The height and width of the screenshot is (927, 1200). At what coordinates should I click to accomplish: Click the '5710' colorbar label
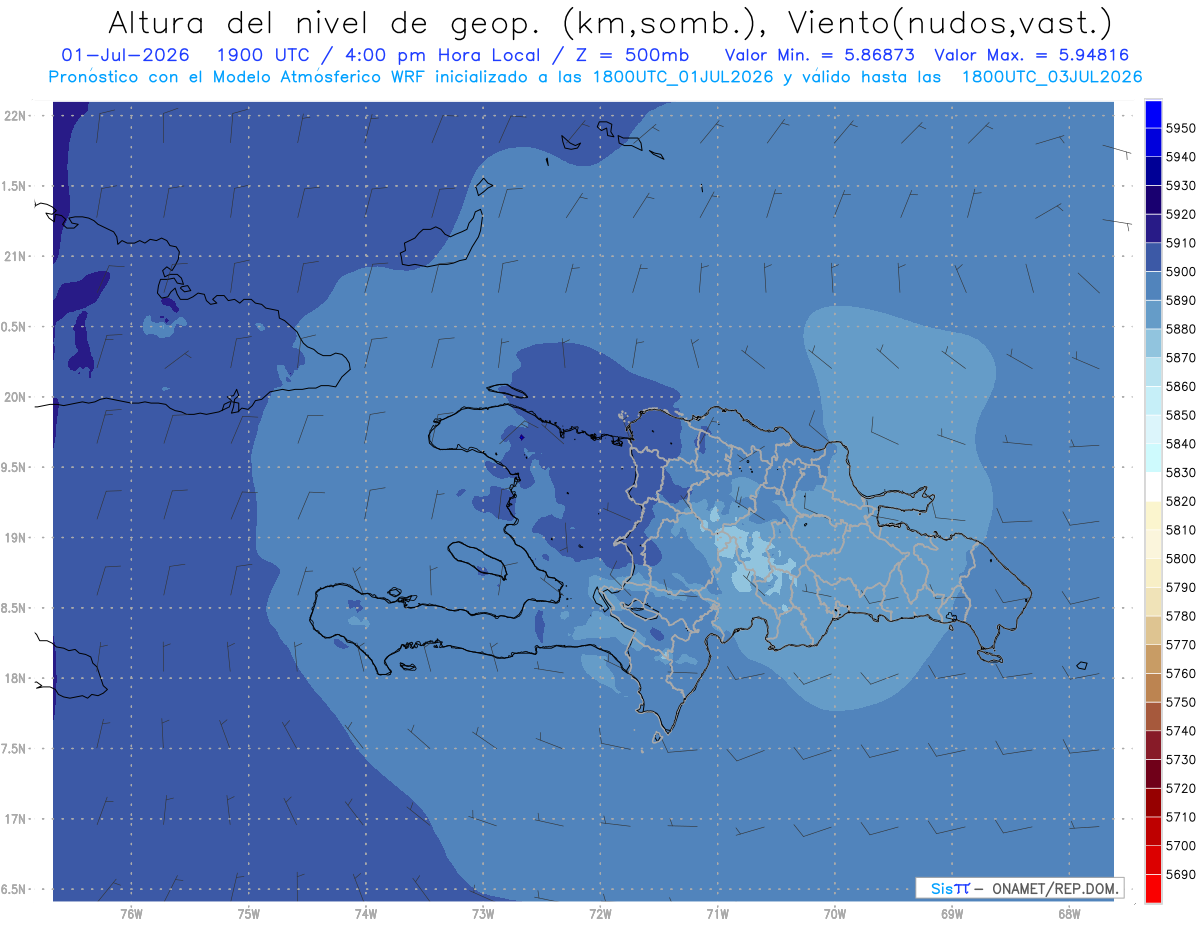tap(1180, 817)
